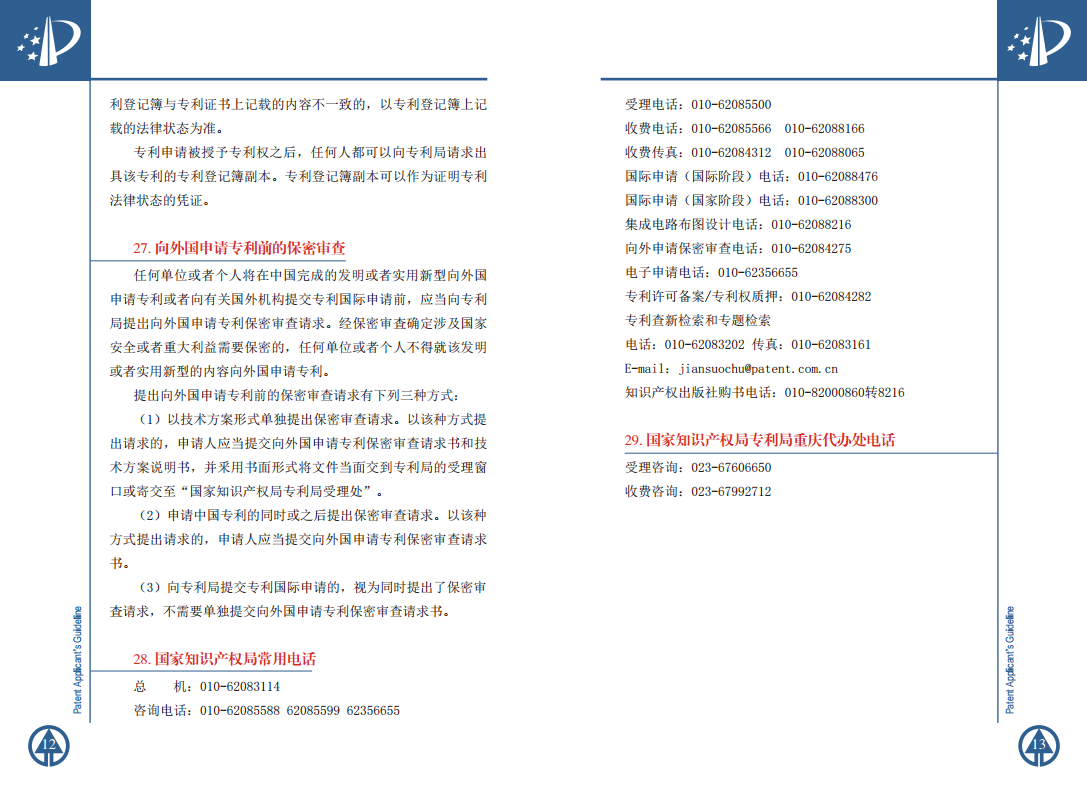Viewport: 1087px width, 805px height.
Task: Click the page 12 number badge
Action: pos(47,745)
